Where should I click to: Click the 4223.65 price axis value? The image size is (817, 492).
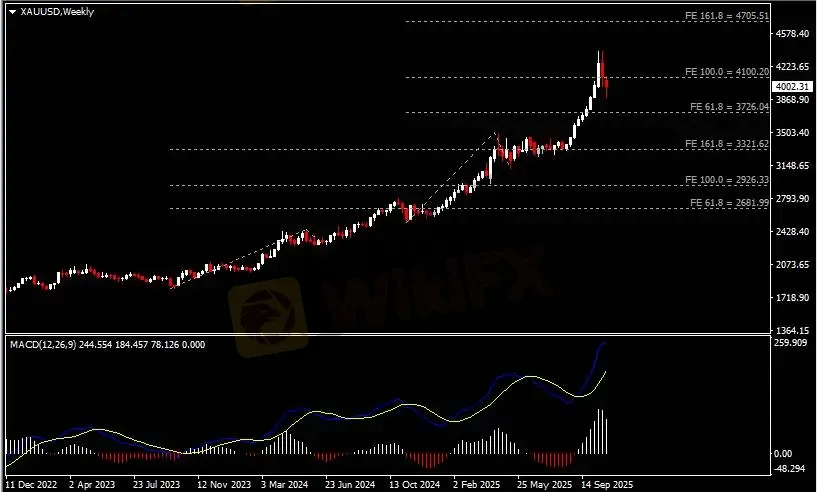[x=792, y=67]
